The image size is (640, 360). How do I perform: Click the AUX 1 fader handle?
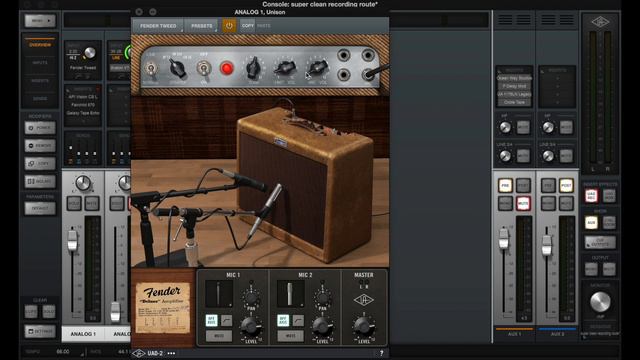[504, 238]
